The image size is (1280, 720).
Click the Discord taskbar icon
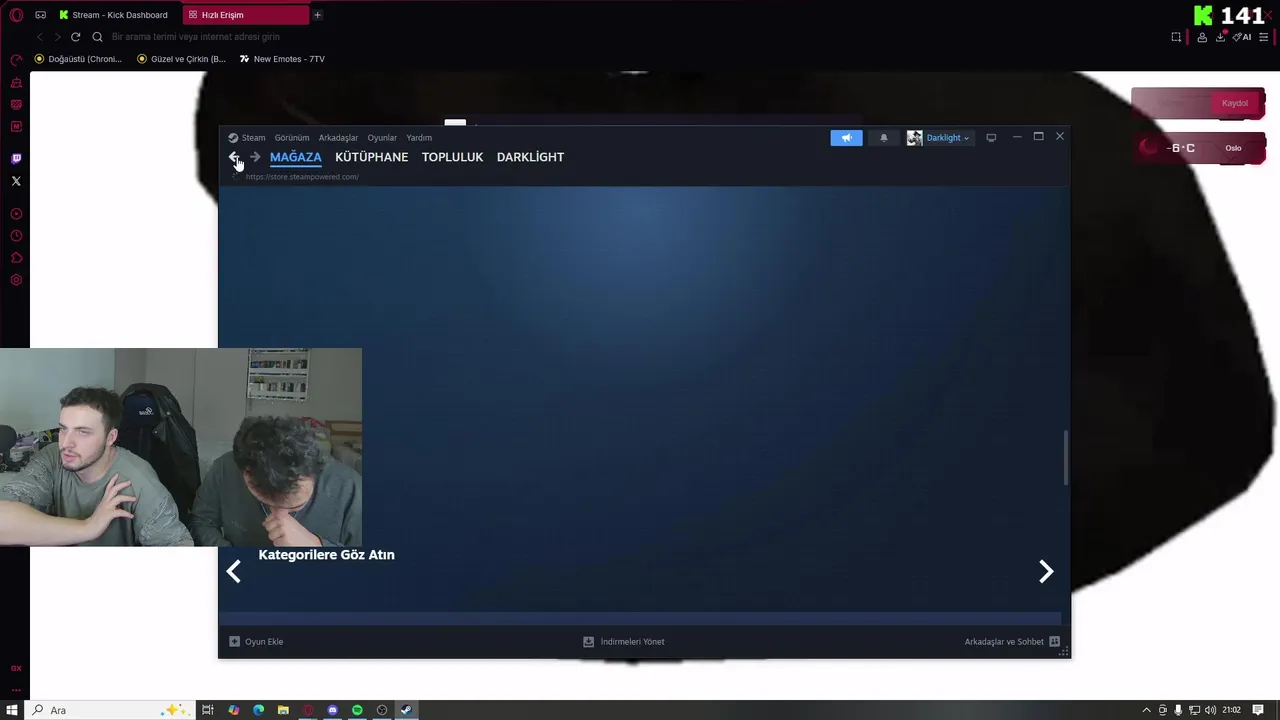point(333,710)
